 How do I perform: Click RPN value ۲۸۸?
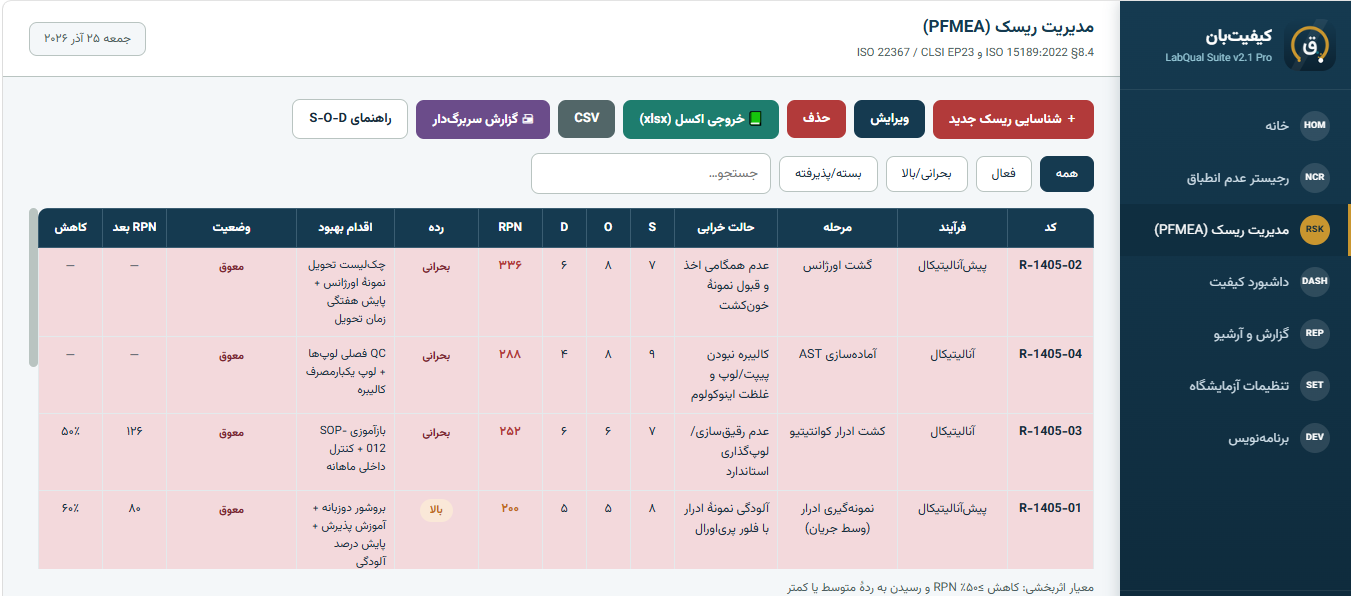pyautogui.click(x=510, y=354)
